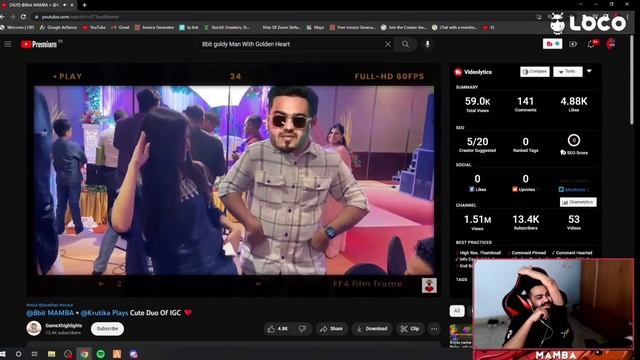Open the Maps bookmark

click(315, 27)
